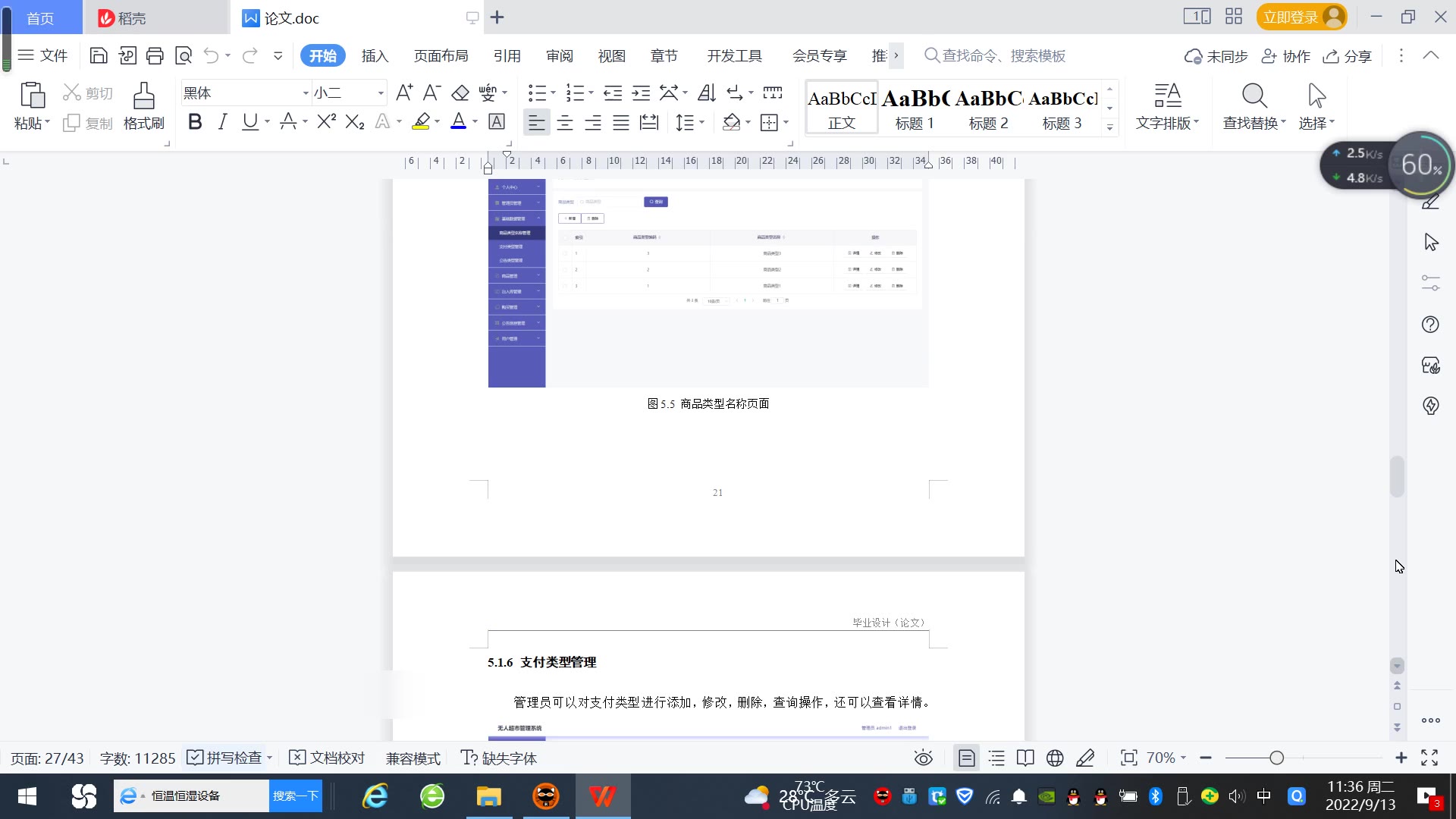Viewport: 1456px width, 819px height.
Task: Expand the font size dropdown (小二)
Action: click(x=381, y=93)
